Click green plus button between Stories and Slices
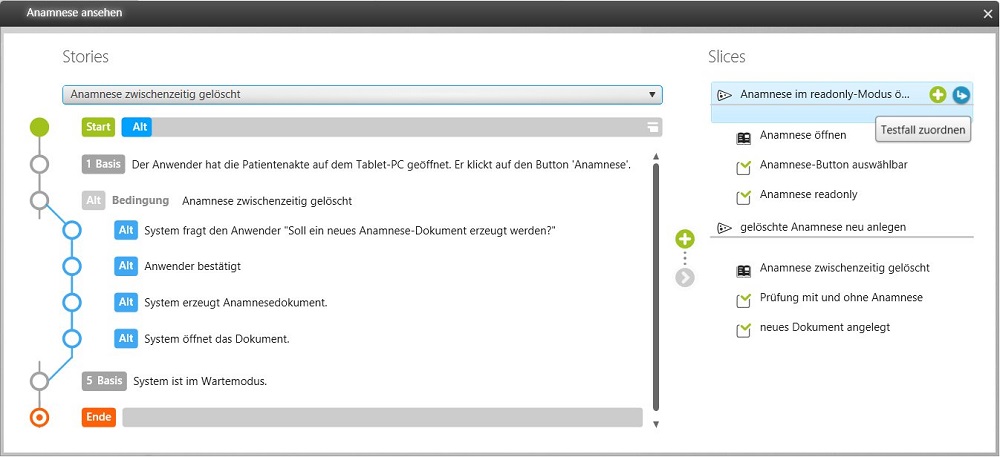The image size is (1000, 457). pyautogui.click(x=685, y=240)
